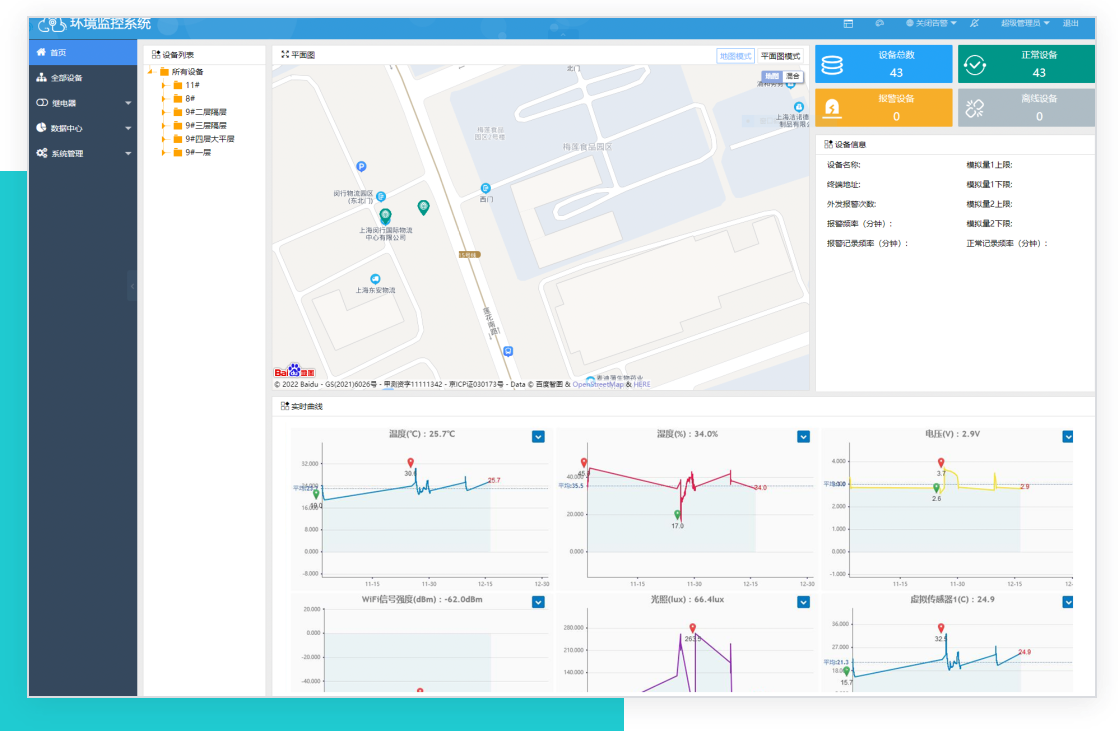Switch to 平面图模式 floor plan mode
This screenshot has width=1118, height=732.
point(781,56)
